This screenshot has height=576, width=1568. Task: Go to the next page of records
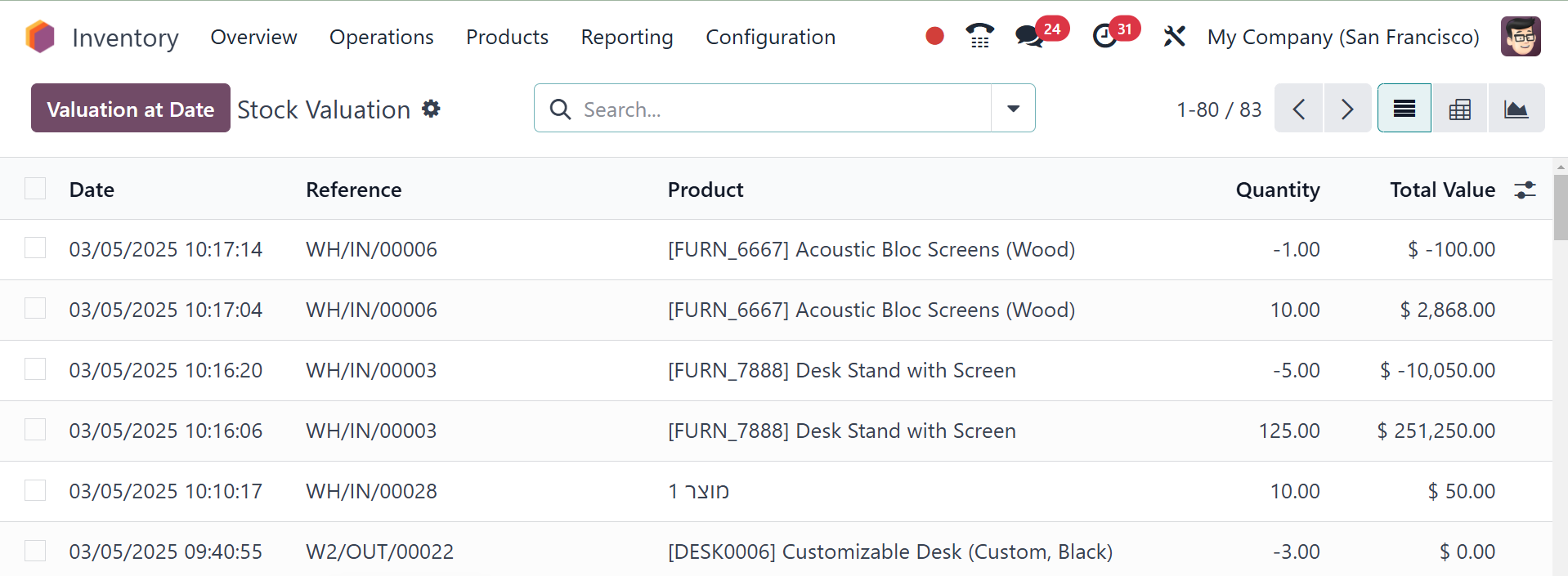pos(1347,109)
